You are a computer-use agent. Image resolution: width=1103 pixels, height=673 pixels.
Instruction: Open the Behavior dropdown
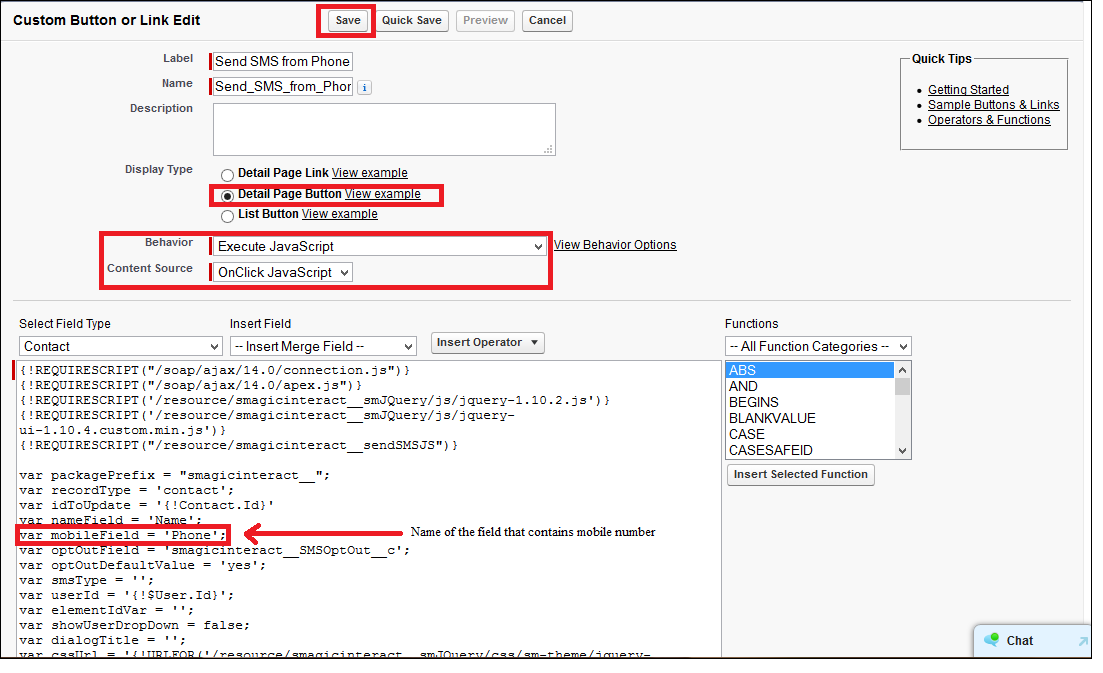(380, 246)
